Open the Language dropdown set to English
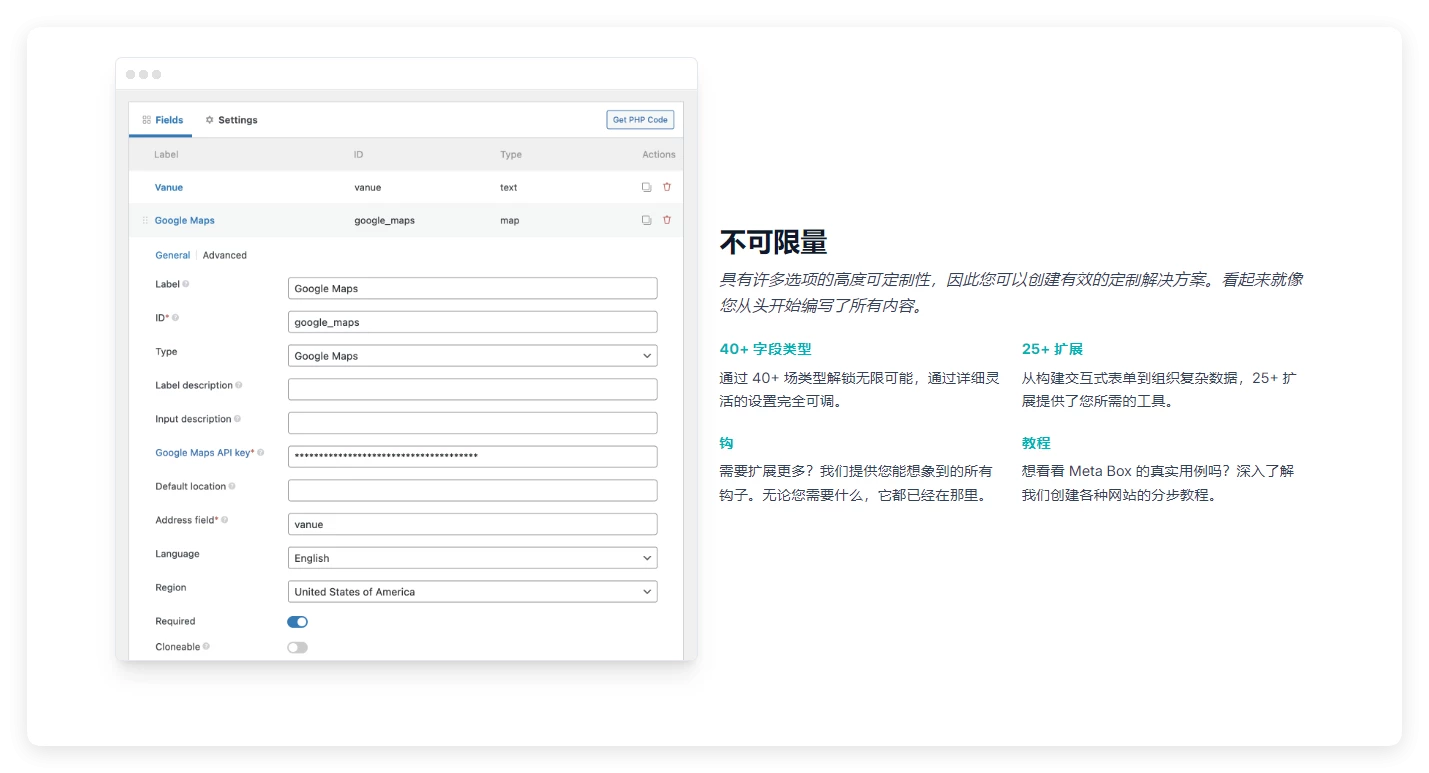 (472, 557)
